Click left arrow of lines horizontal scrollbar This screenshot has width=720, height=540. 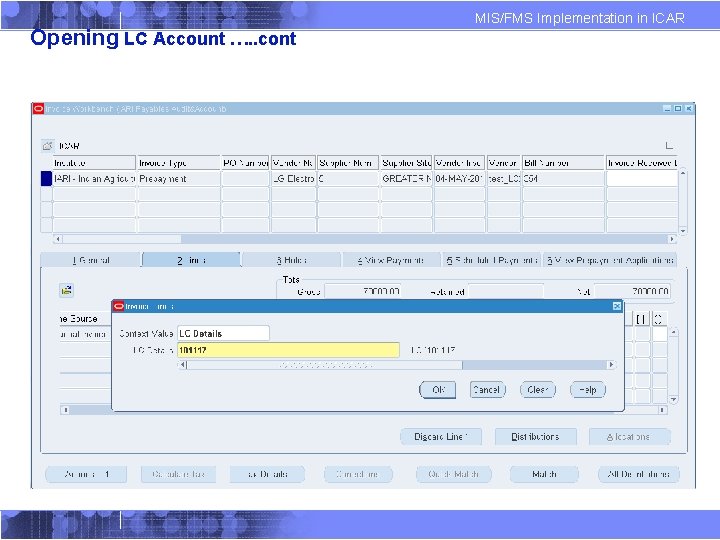(65, 410)
